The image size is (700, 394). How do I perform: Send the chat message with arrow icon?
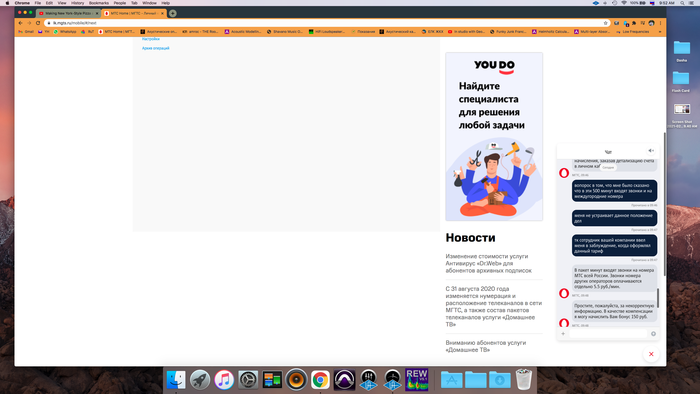pyautogui.click(x=653, y=334)
